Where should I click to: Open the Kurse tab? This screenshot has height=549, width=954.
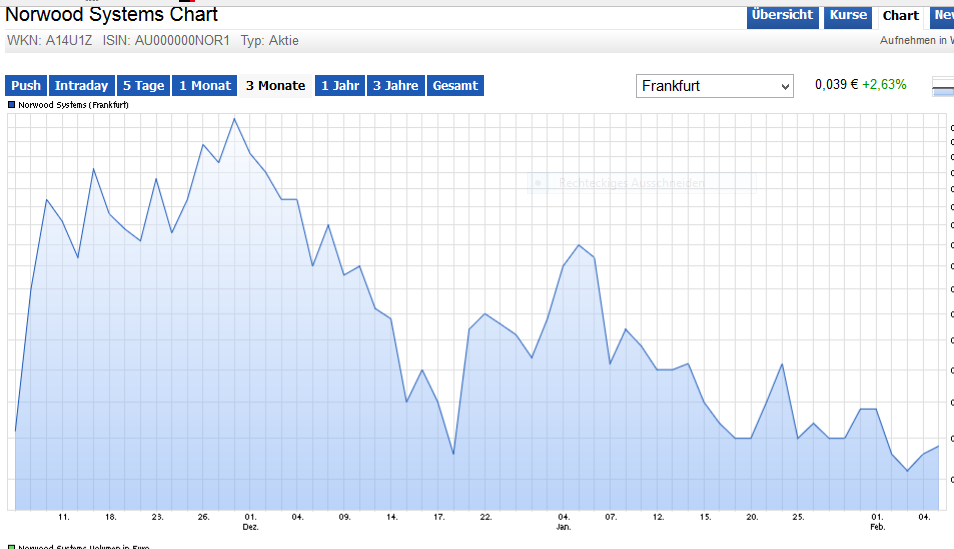tap(848, 15)
